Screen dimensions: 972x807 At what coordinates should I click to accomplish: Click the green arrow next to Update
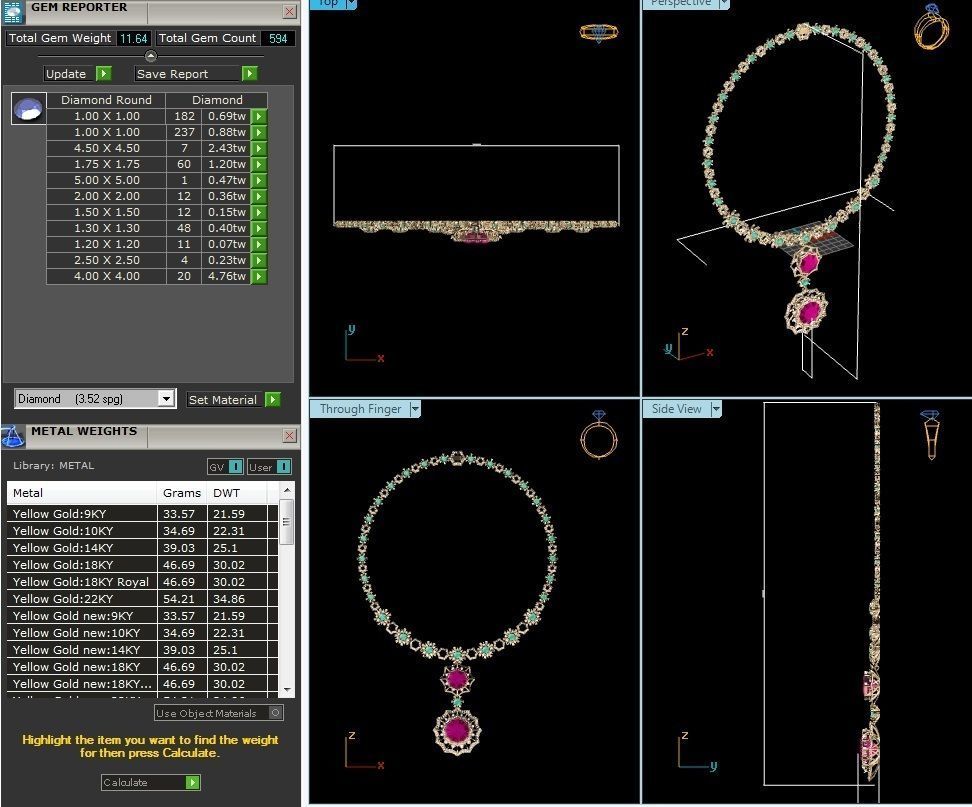click(x=104, y=74)
